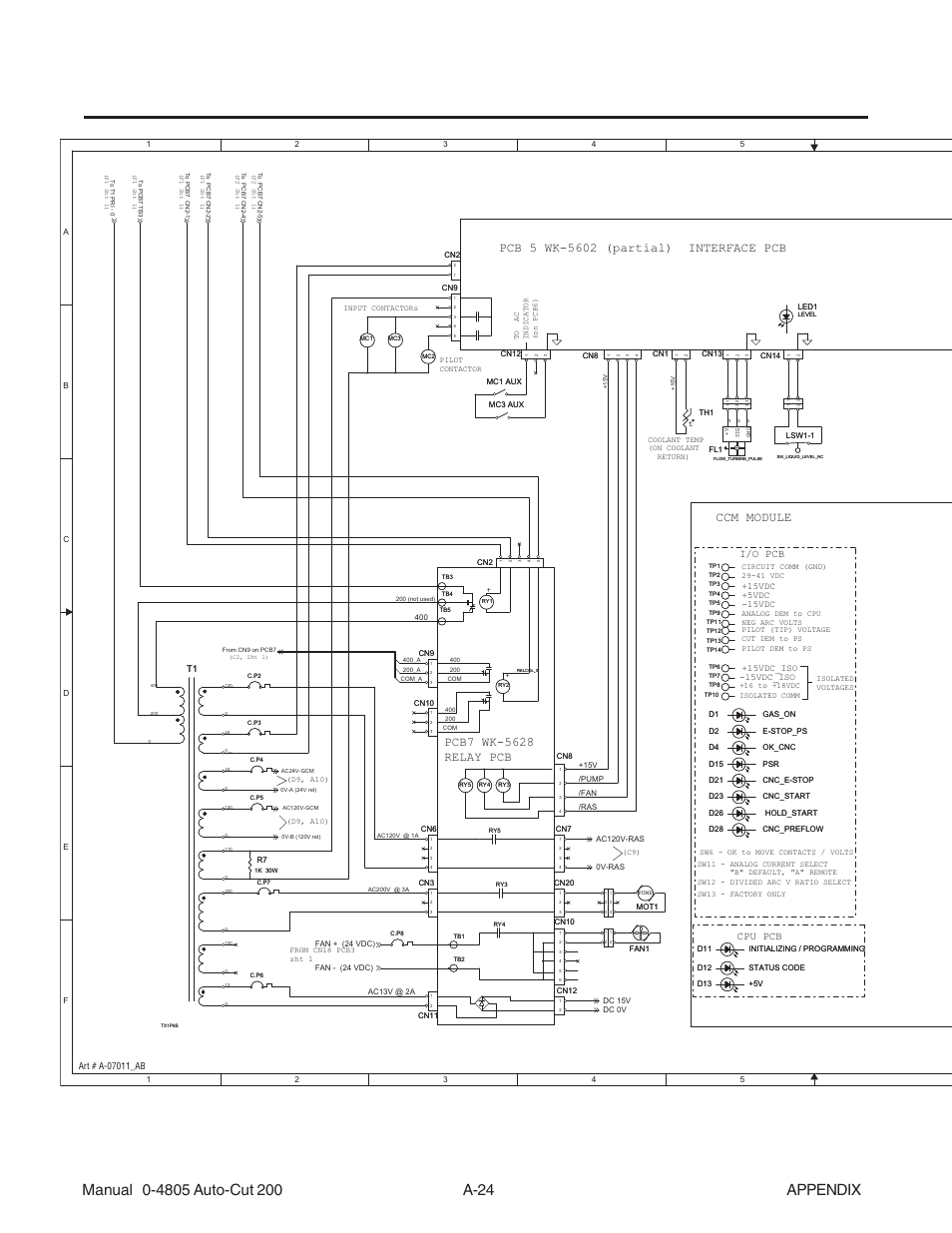This screenshot has height=1233, width=952.
Task: Click the CN3 connector label
Action: (x=426, y=884)
